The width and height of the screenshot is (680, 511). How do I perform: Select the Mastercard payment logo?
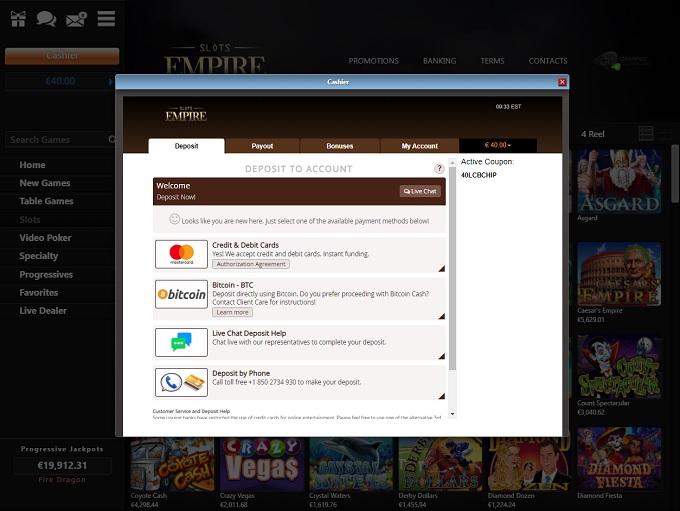(x=181, y=254)
